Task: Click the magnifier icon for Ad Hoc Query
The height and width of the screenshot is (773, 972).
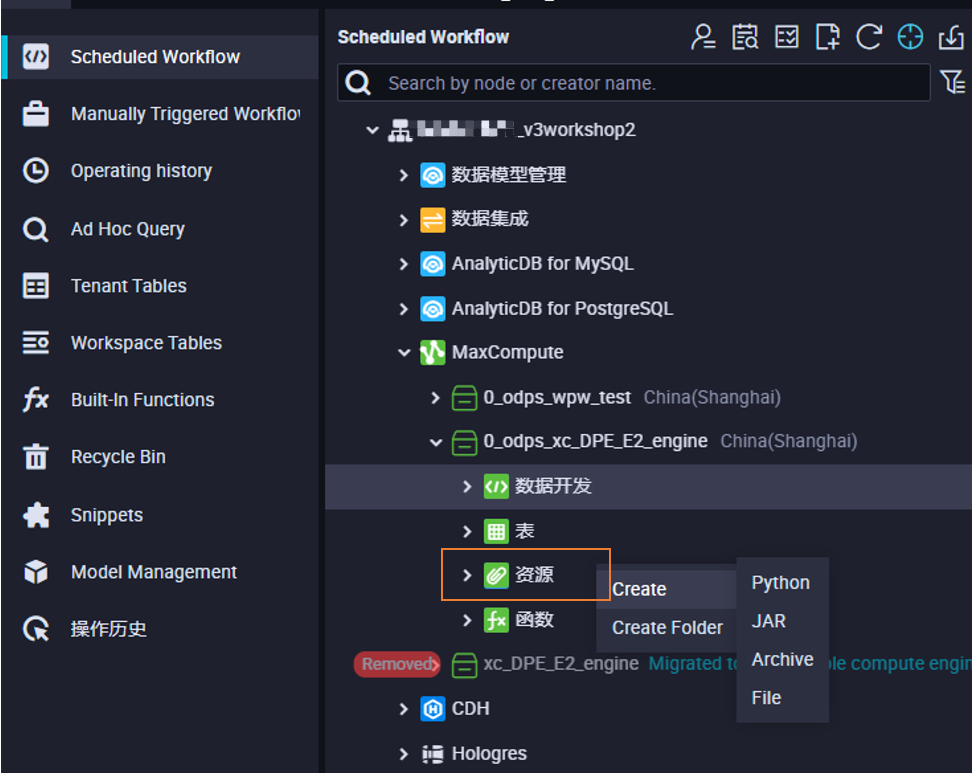Action: pos(35,229)
